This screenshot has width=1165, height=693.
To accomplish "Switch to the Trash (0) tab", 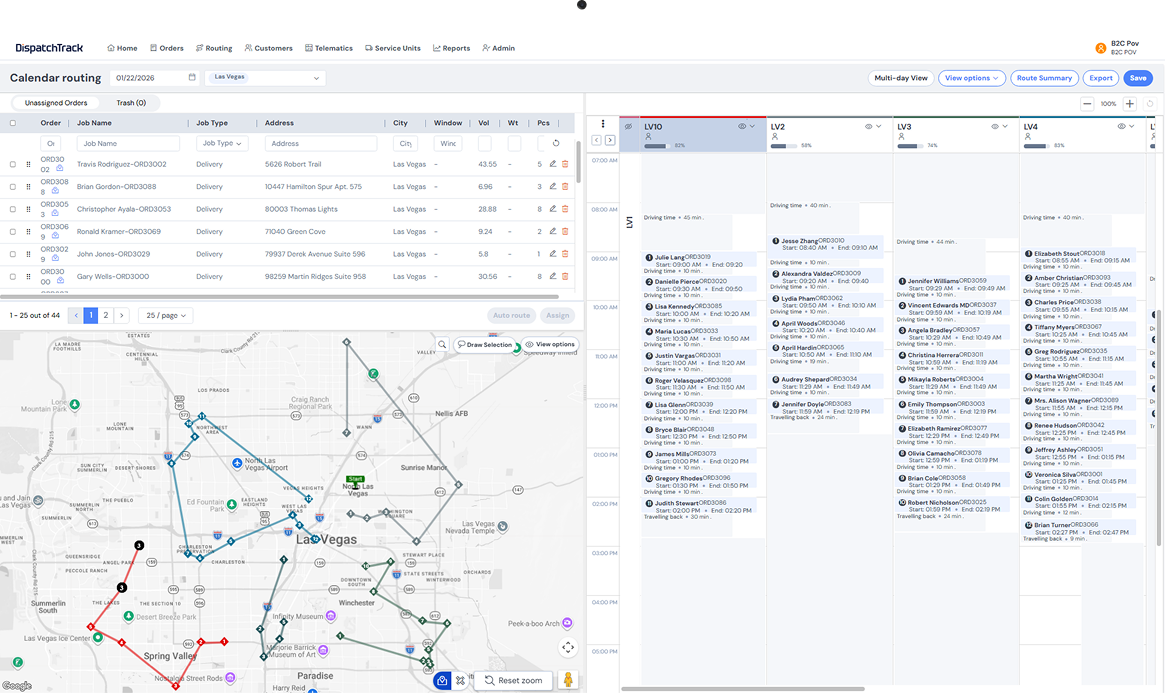I will click(x=131, y=103).
